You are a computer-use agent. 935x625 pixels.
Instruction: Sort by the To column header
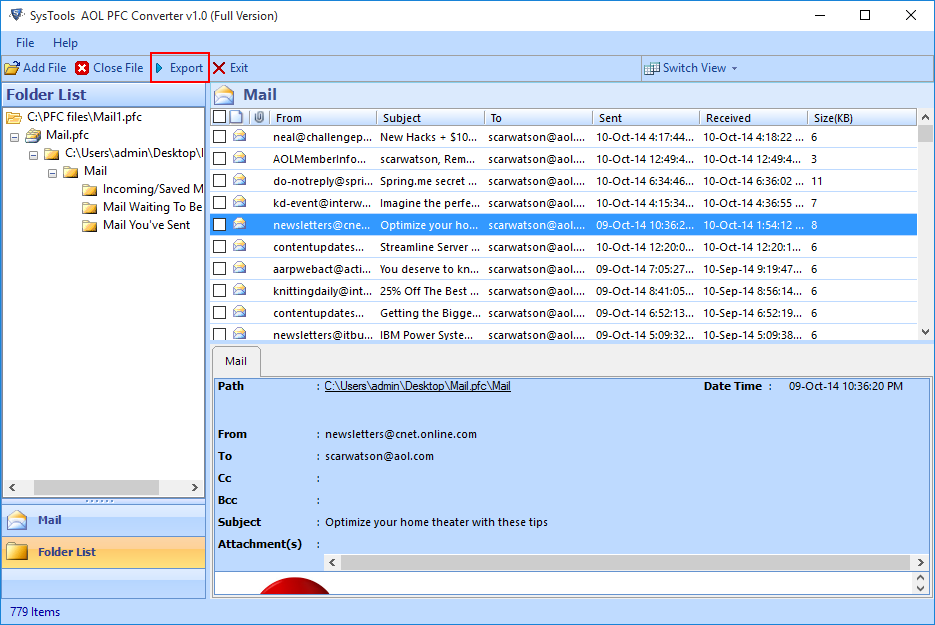538,117
